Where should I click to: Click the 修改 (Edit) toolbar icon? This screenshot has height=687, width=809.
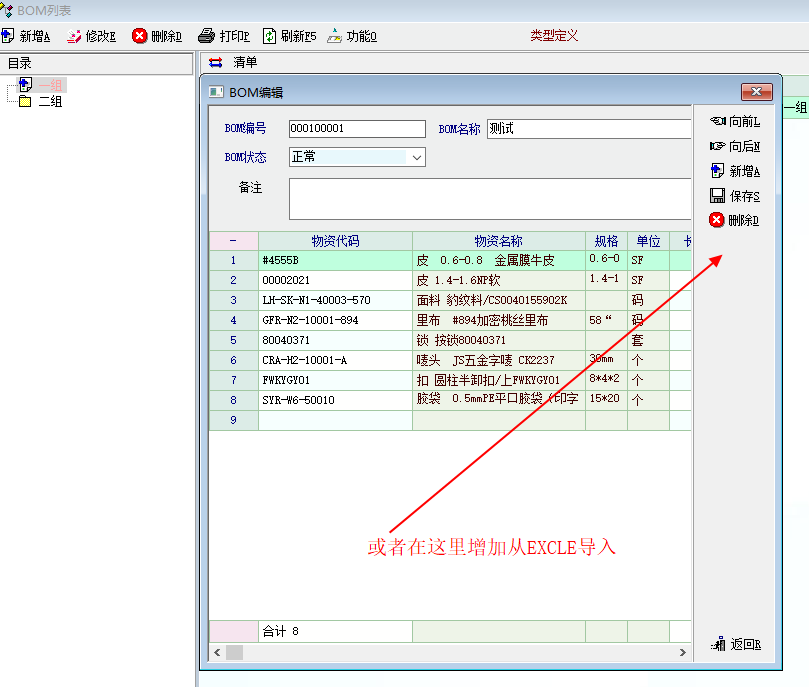click(74, 36)
